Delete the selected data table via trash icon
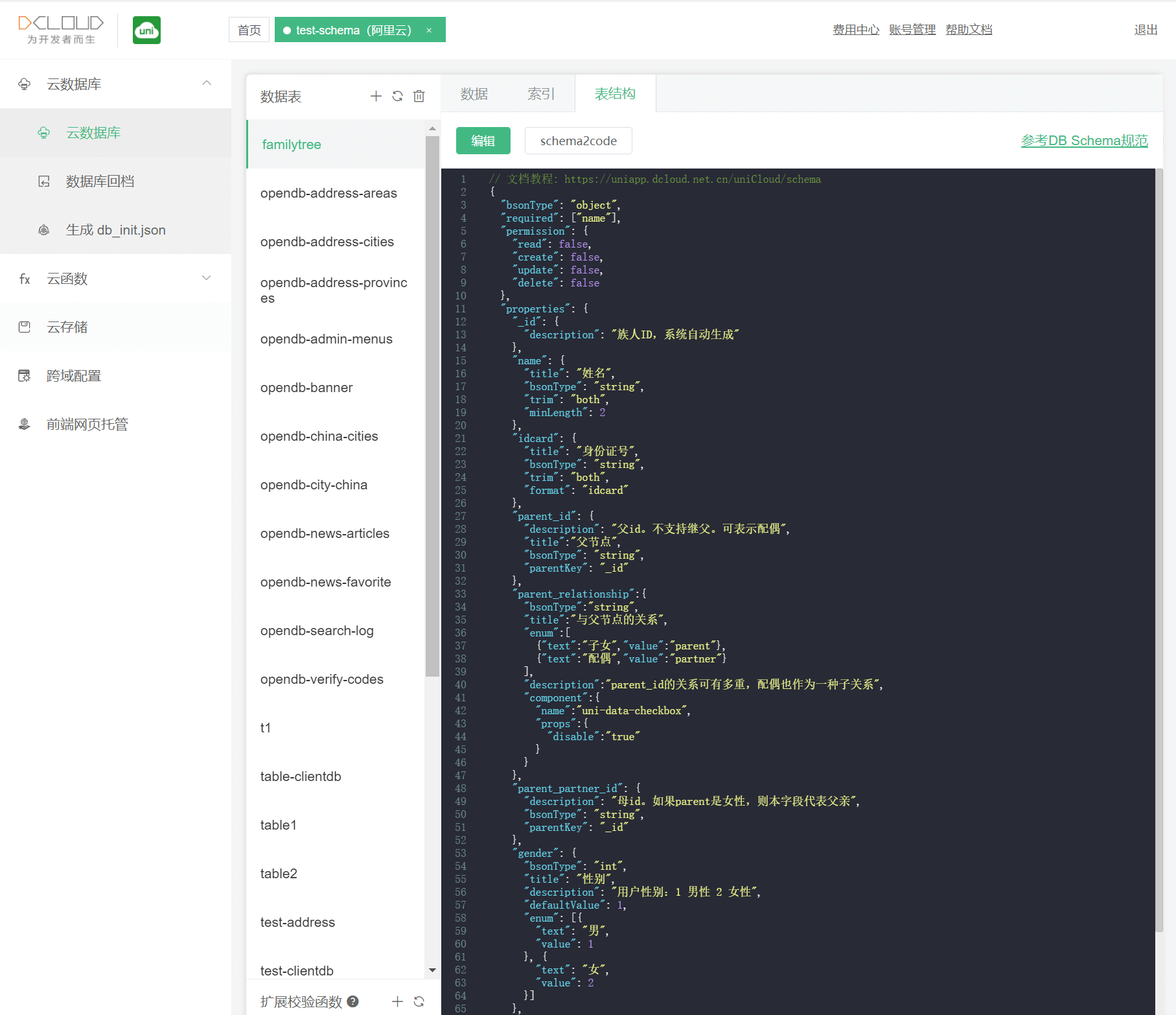The width and height of the screenshot is (1176, 1015). (x=419, y=96)
